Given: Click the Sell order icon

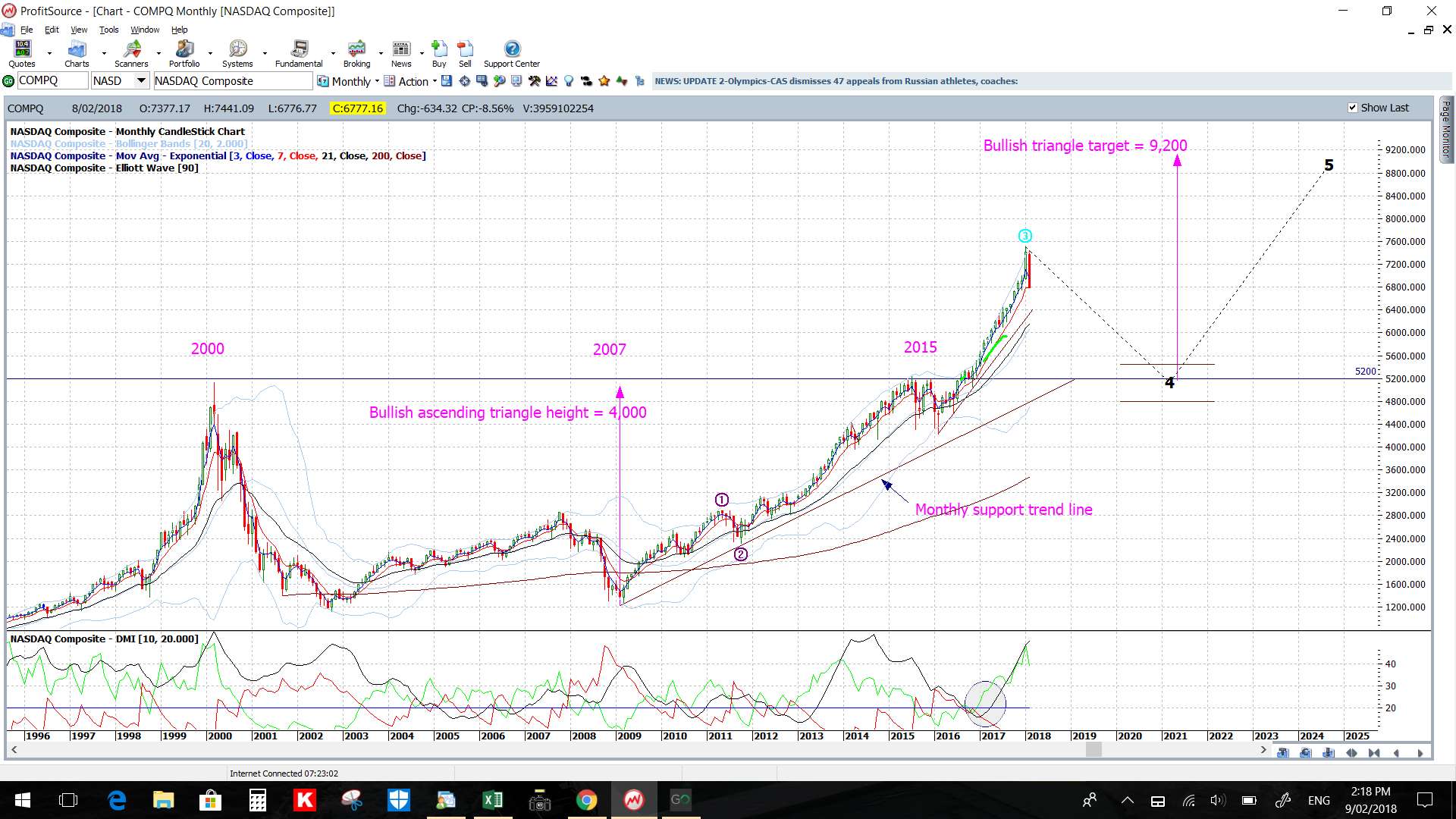Looking at the screenshot, I should tap(465, 53).
